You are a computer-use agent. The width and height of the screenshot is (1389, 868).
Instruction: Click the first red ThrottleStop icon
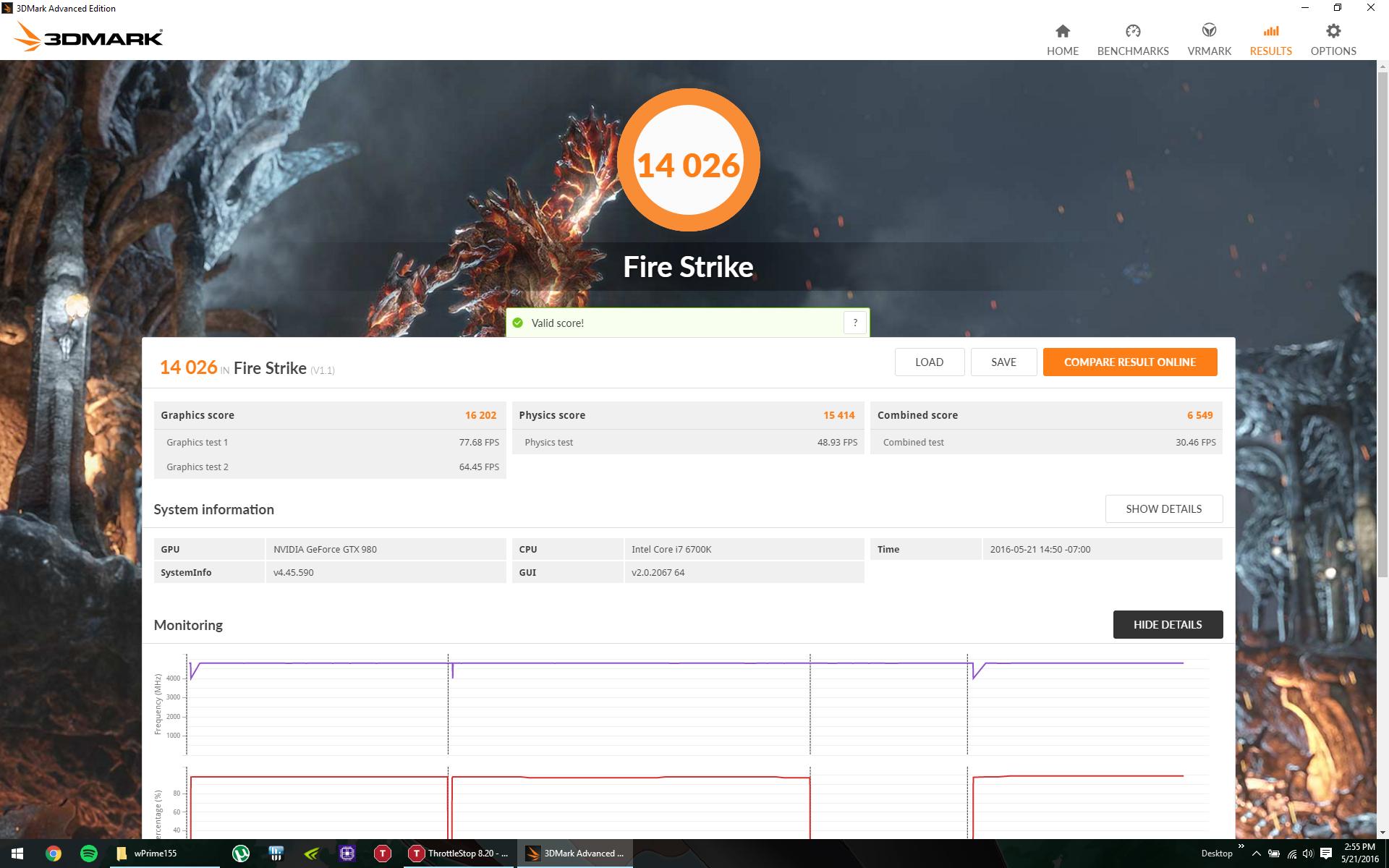(382, 854)
